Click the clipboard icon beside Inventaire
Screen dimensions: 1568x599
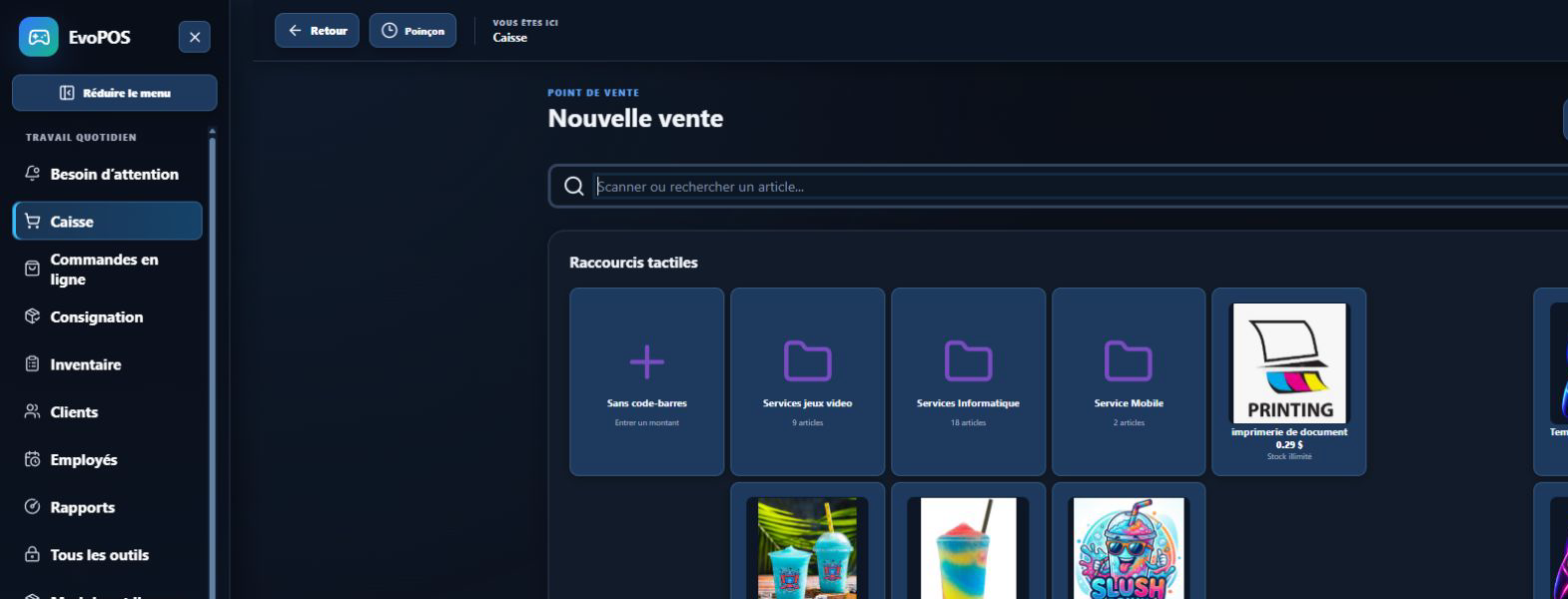pos(32,364)
